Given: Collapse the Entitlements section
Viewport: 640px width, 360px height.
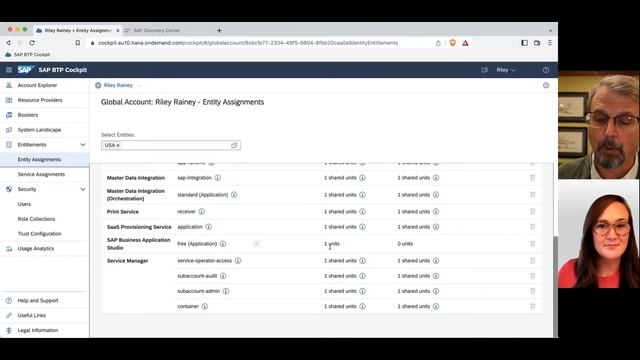Looking at the screenshot, I should 83,145.
